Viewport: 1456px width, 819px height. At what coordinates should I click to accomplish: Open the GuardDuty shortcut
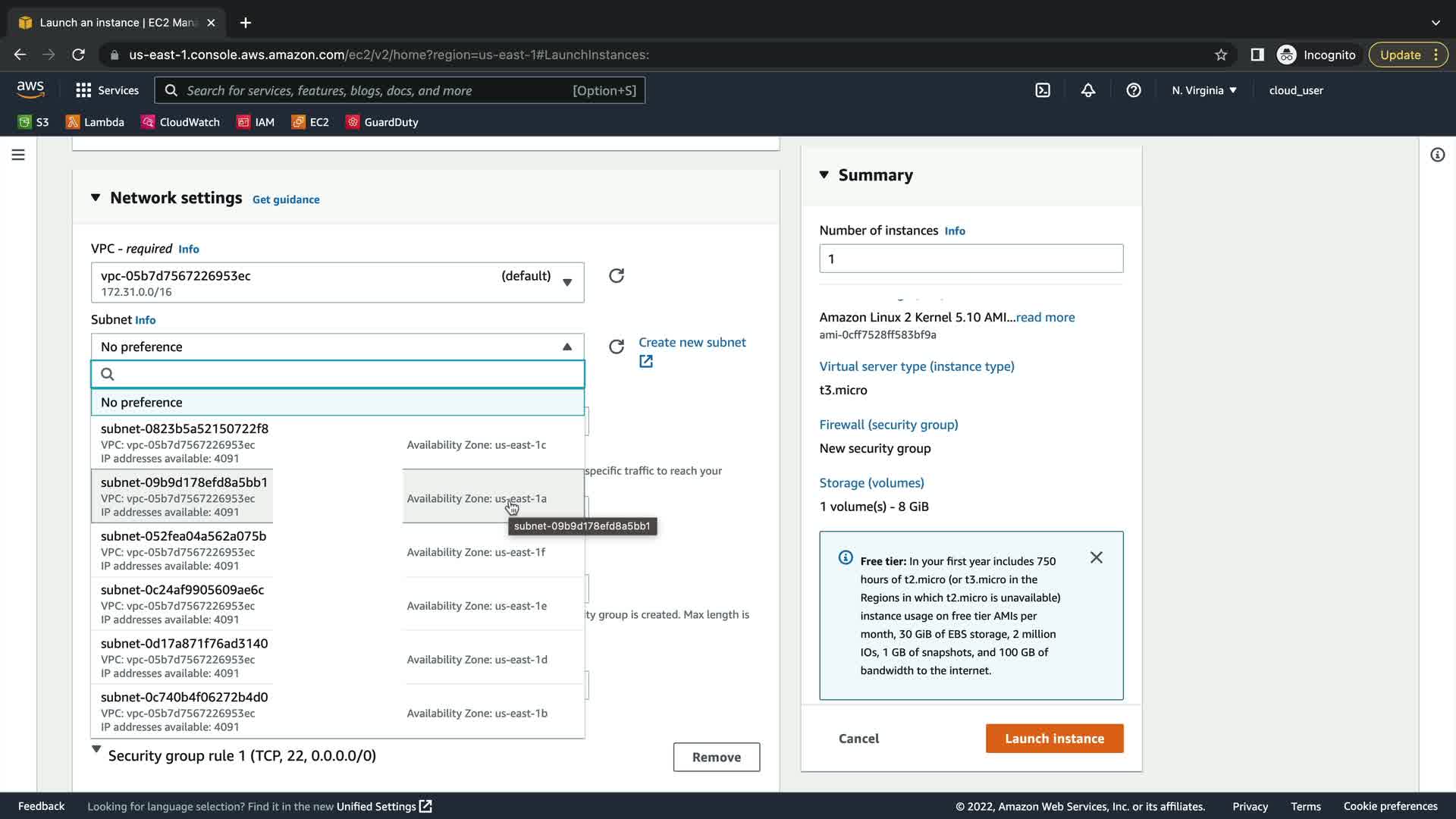click(382, 122)
